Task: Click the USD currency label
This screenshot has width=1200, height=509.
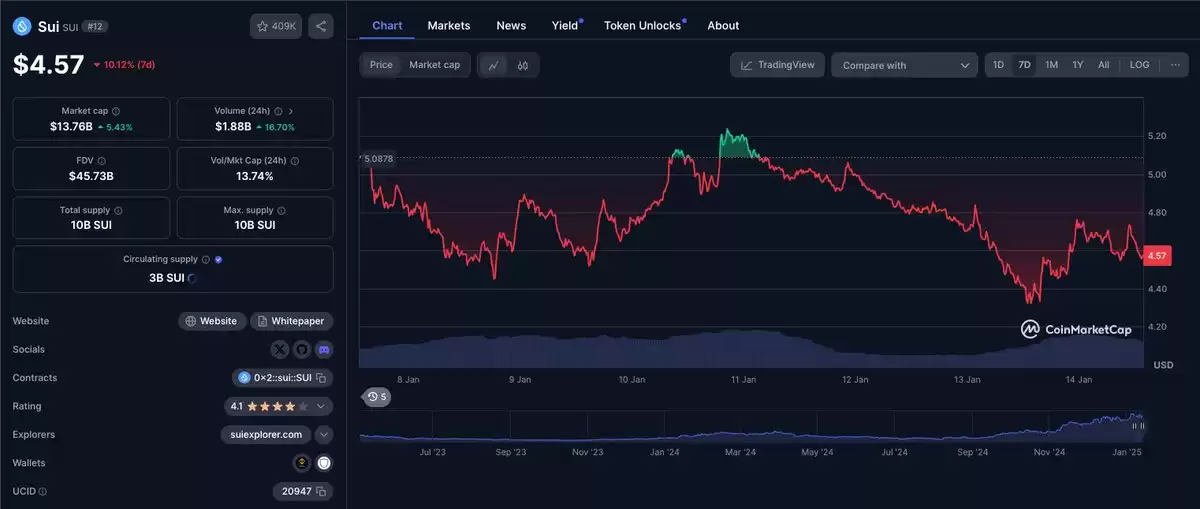Action: (x=1162, y=364)
